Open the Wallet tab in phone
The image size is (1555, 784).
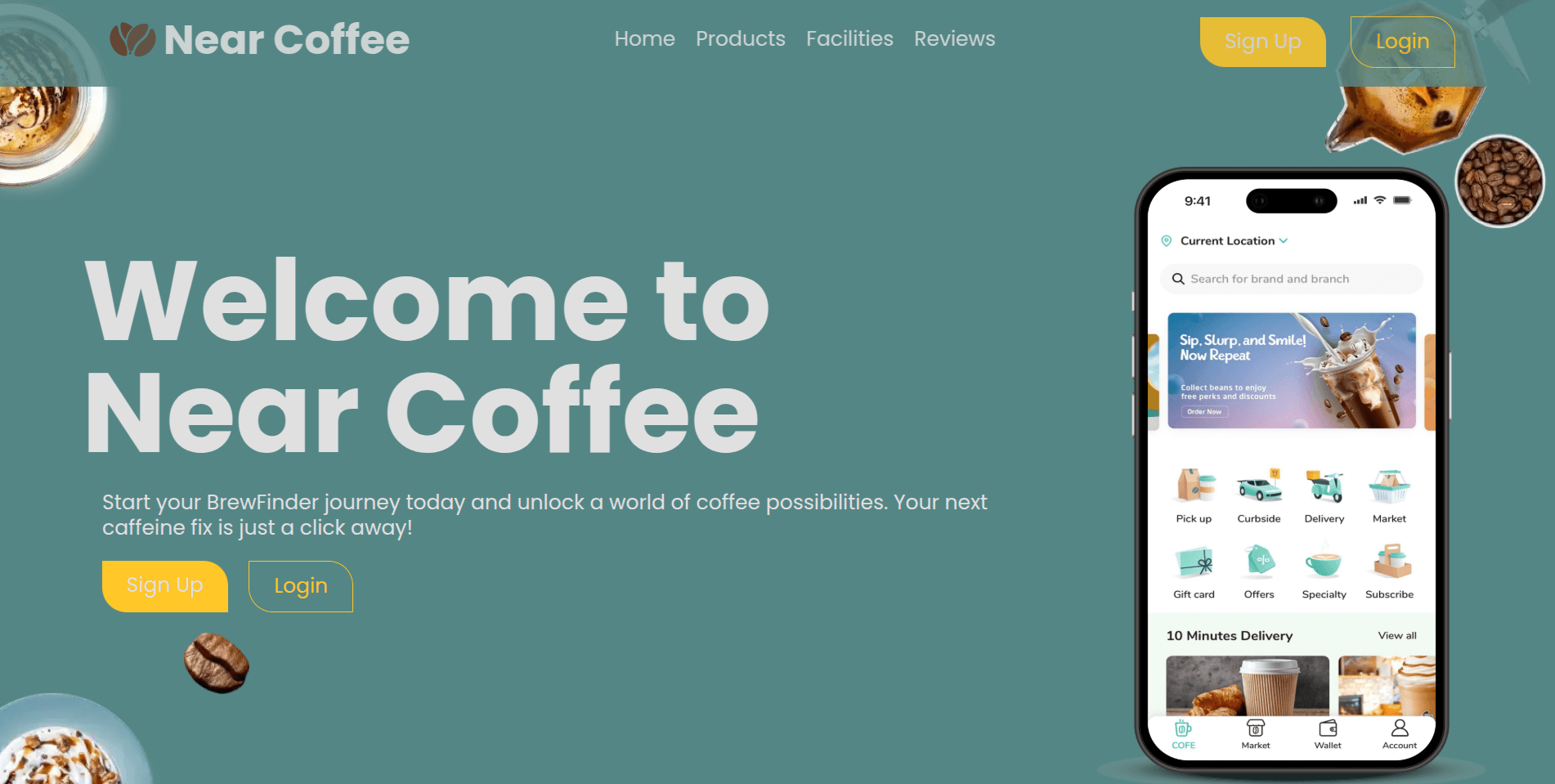point(1328,733)
